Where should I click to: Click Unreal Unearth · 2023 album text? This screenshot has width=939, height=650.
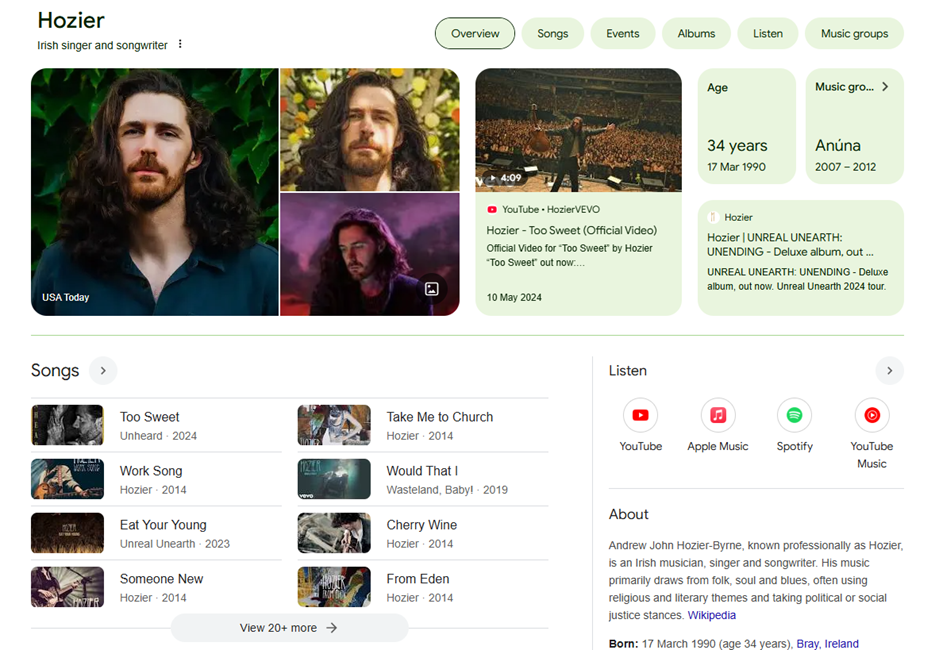coord(174,544)
